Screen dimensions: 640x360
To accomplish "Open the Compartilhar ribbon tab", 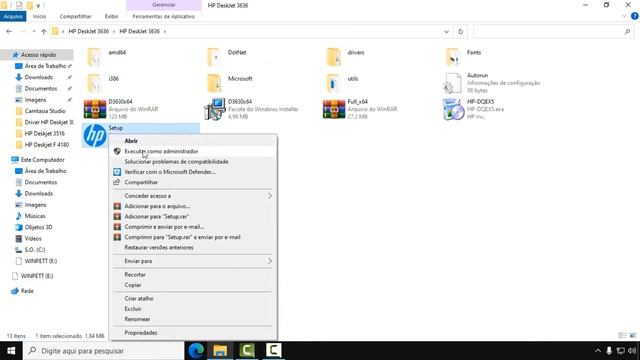I will [x=76, y=16].
